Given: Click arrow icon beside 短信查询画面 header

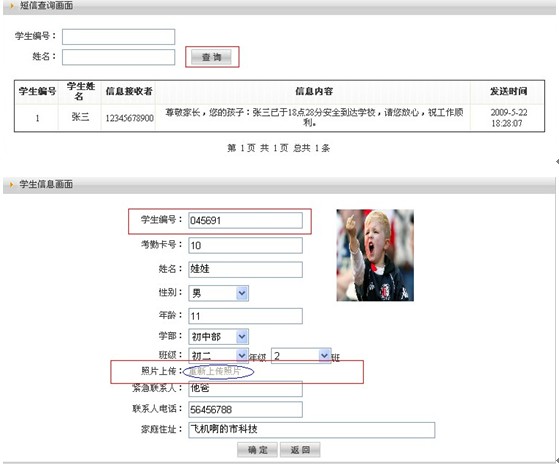Looking at the screenshot, I should pos(11,6).
